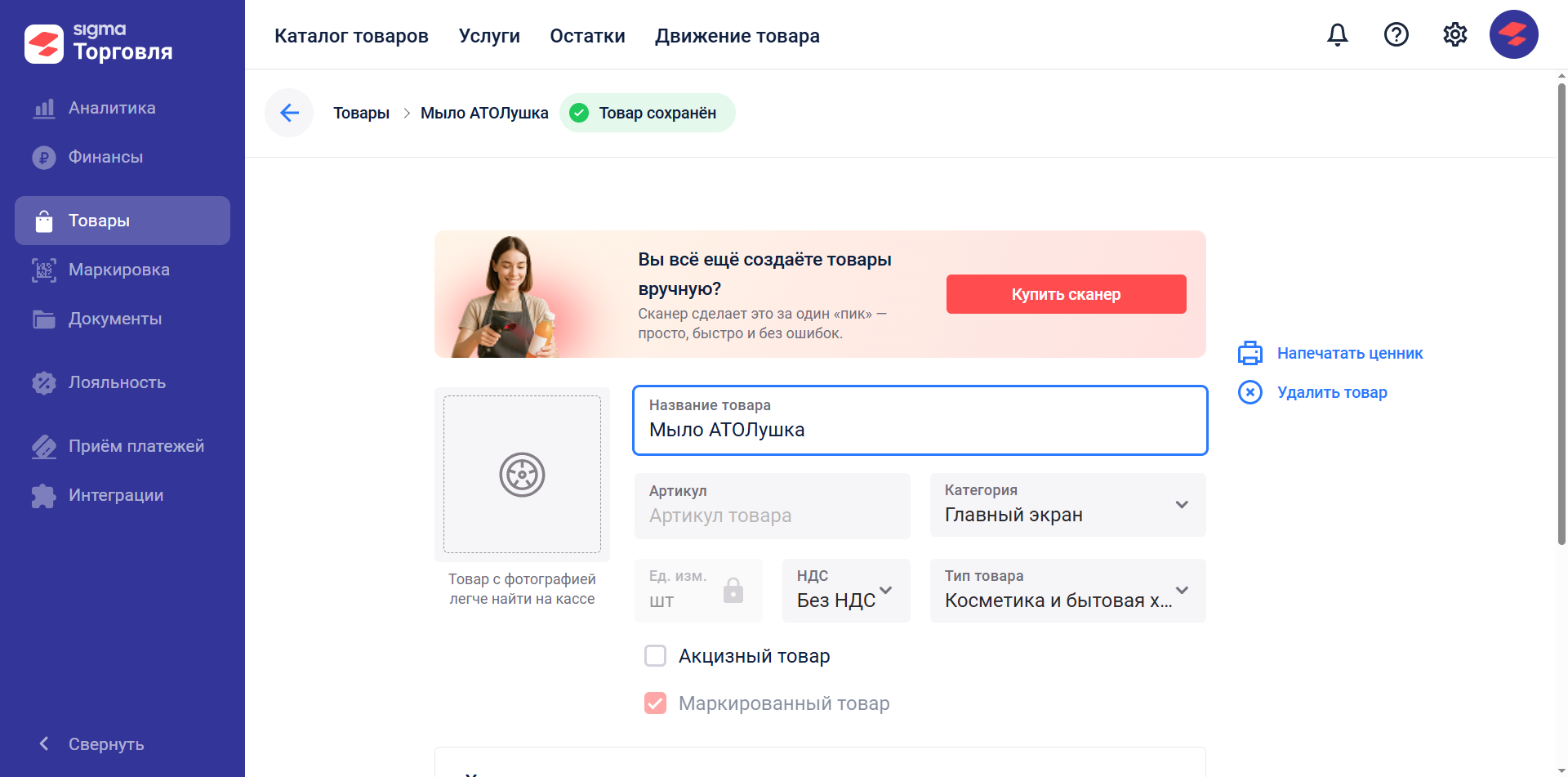
Task: Toggle the Маркированный товар checkbox
Action: click(656, 703)
